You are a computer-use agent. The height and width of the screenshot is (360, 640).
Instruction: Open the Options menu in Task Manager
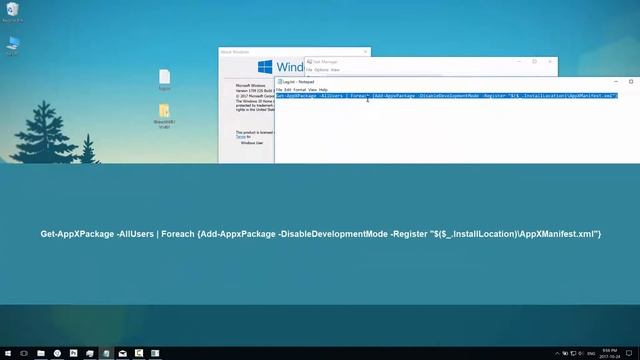pyautogui.click(x=322, y=70)
